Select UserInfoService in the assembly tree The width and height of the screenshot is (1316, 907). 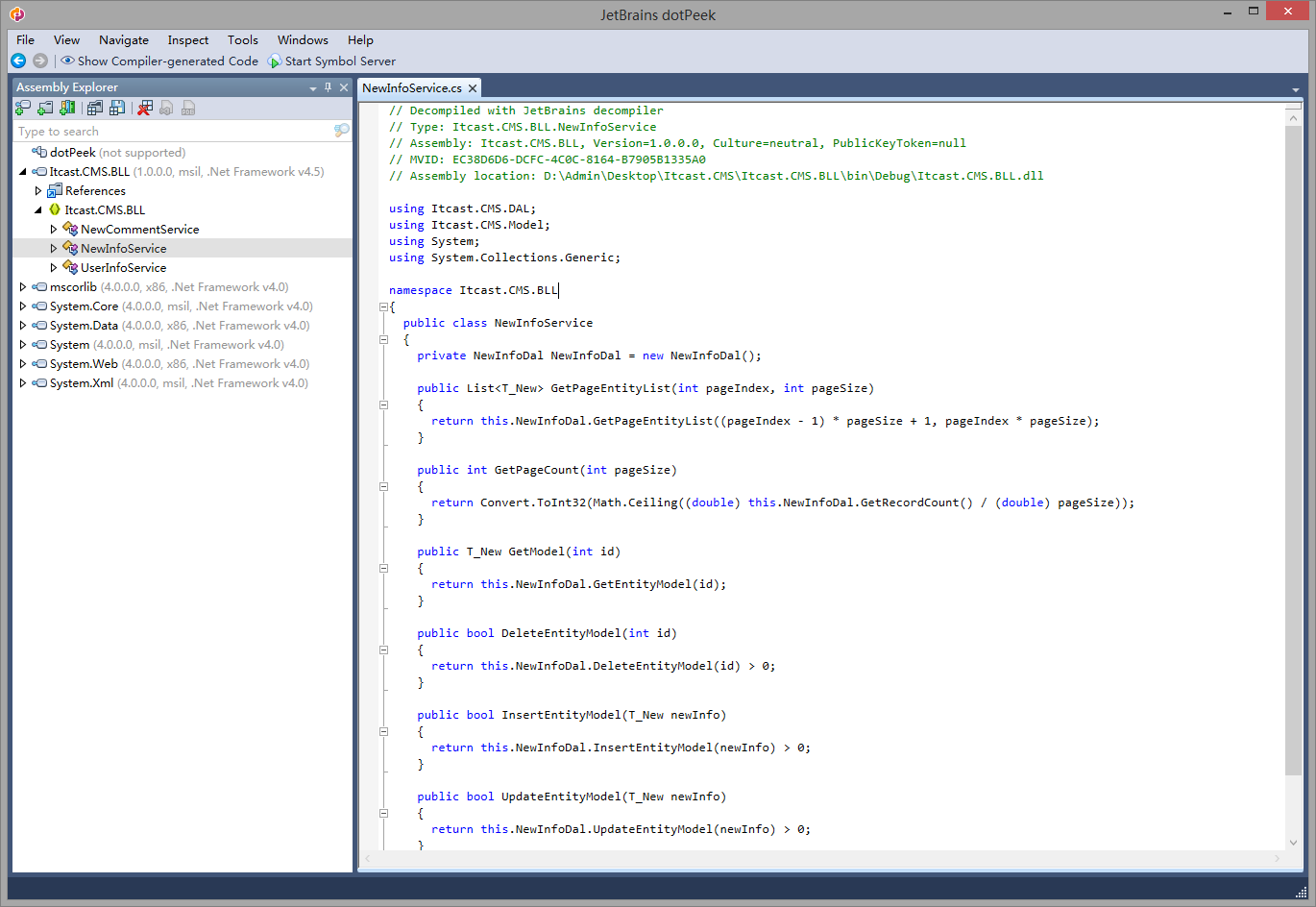coord(123,268)
